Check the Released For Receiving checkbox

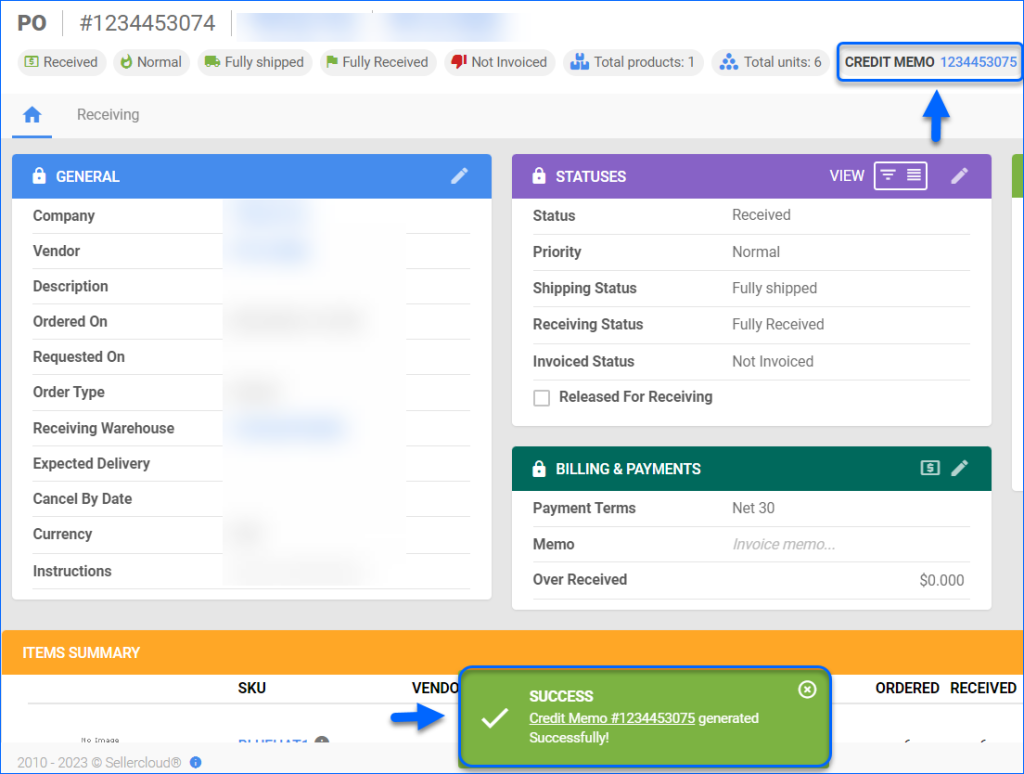click(x=541, y=397)
